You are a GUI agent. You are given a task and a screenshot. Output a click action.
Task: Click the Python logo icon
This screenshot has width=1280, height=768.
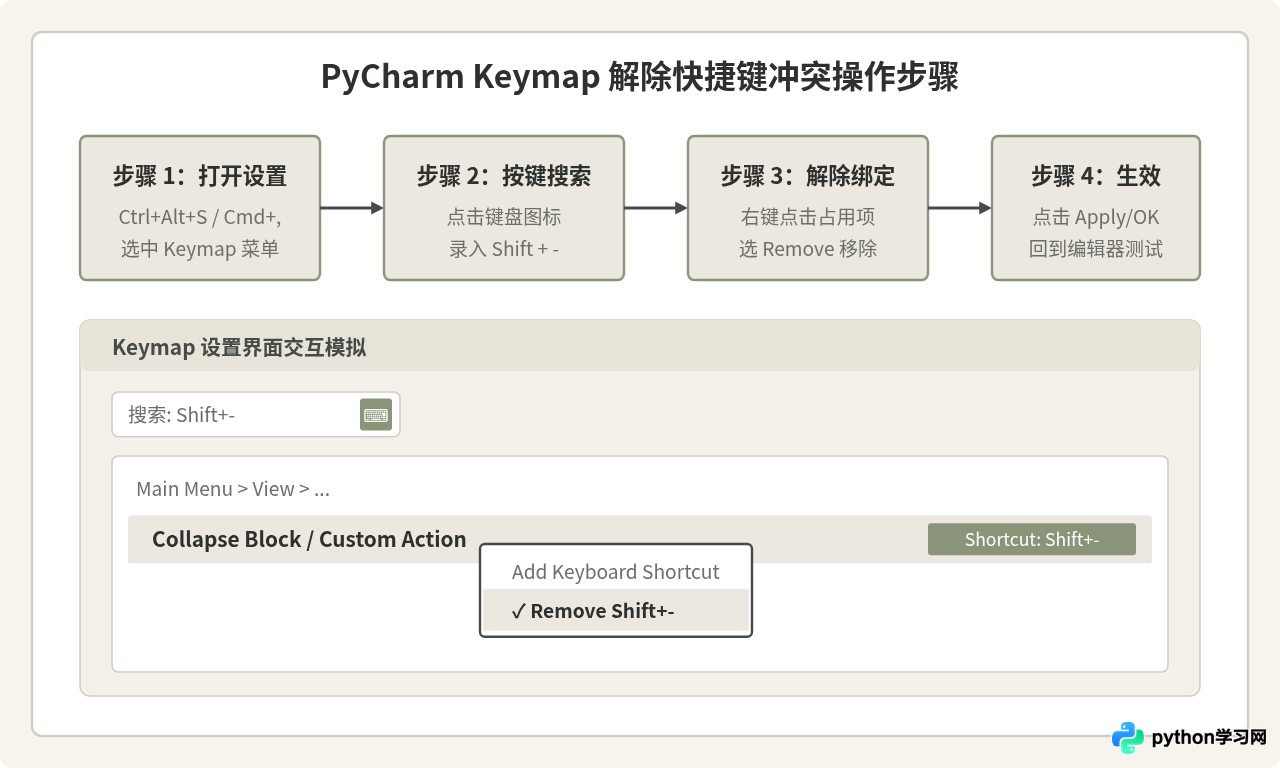point(1128,738)
